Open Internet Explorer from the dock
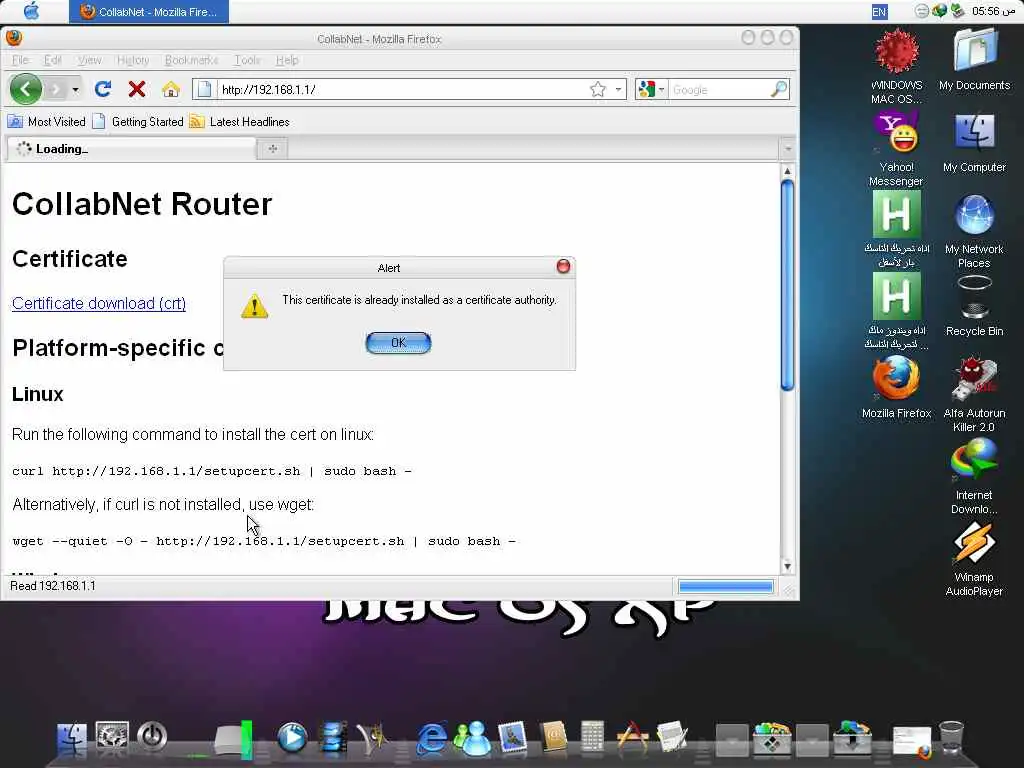The width and height of the screenshot is (1024, 768). (x=432, y=739)
